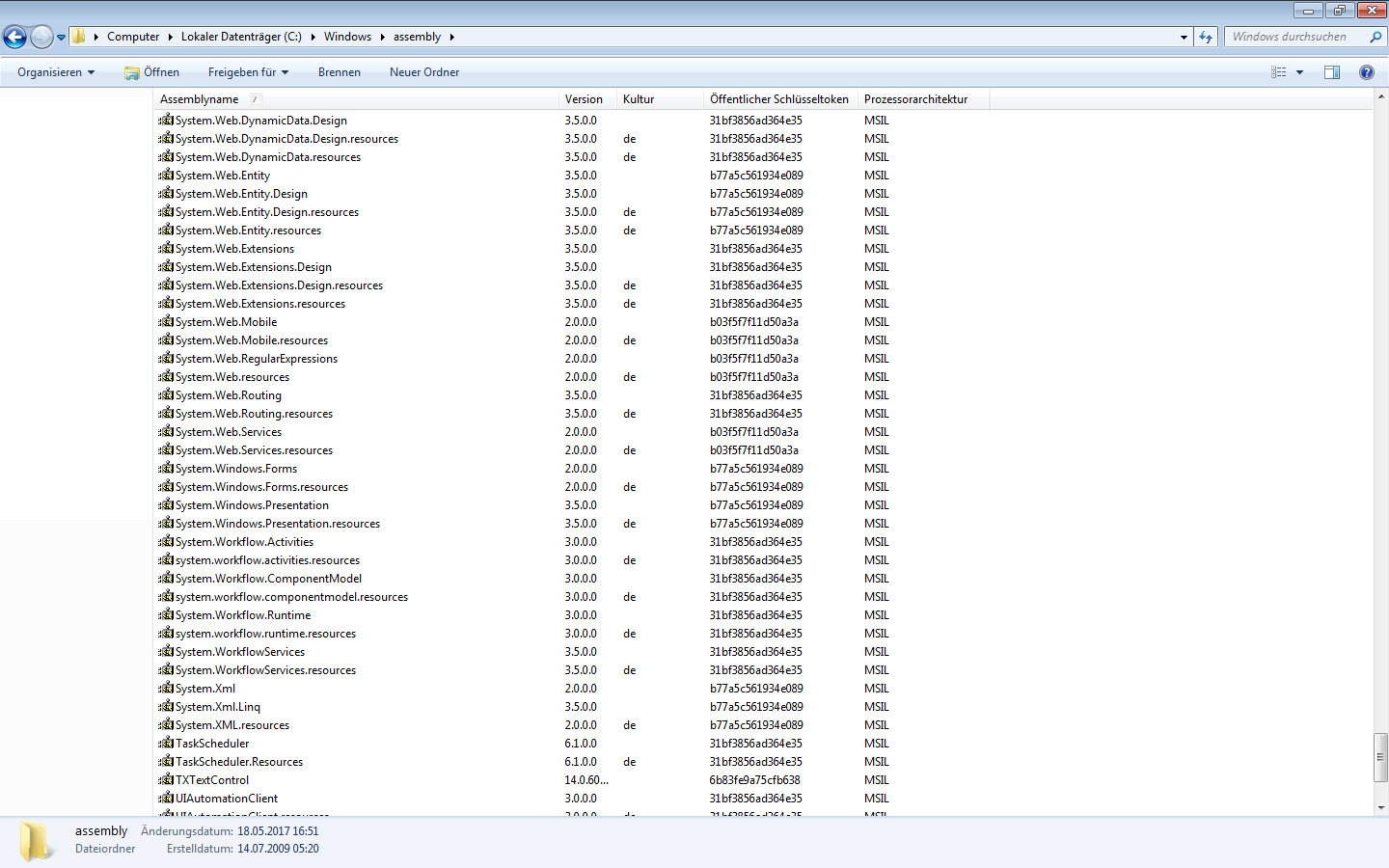Select the System.Windows.Forms assembly icon
Image resolution: width=1389 pixels, height=868 pixels.
(166, 469)
